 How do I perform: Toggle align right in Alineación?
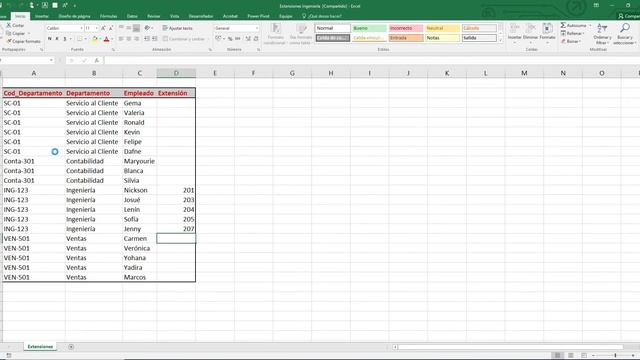[x=137, y=39]
